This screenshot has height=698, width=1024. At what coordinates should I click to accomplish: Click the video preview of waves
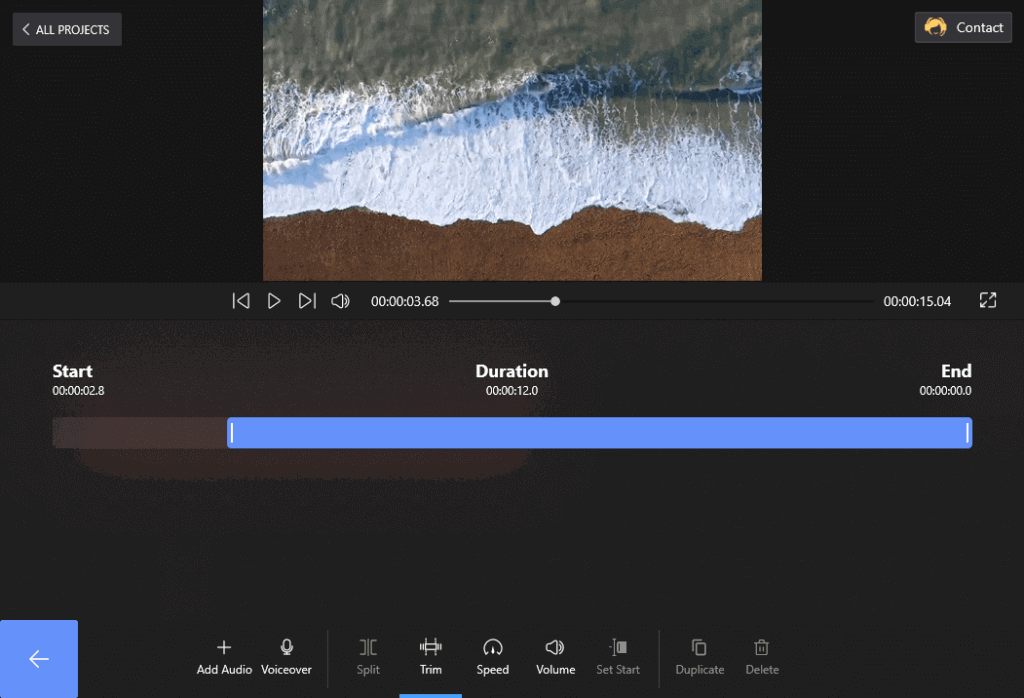click(512, 140)
